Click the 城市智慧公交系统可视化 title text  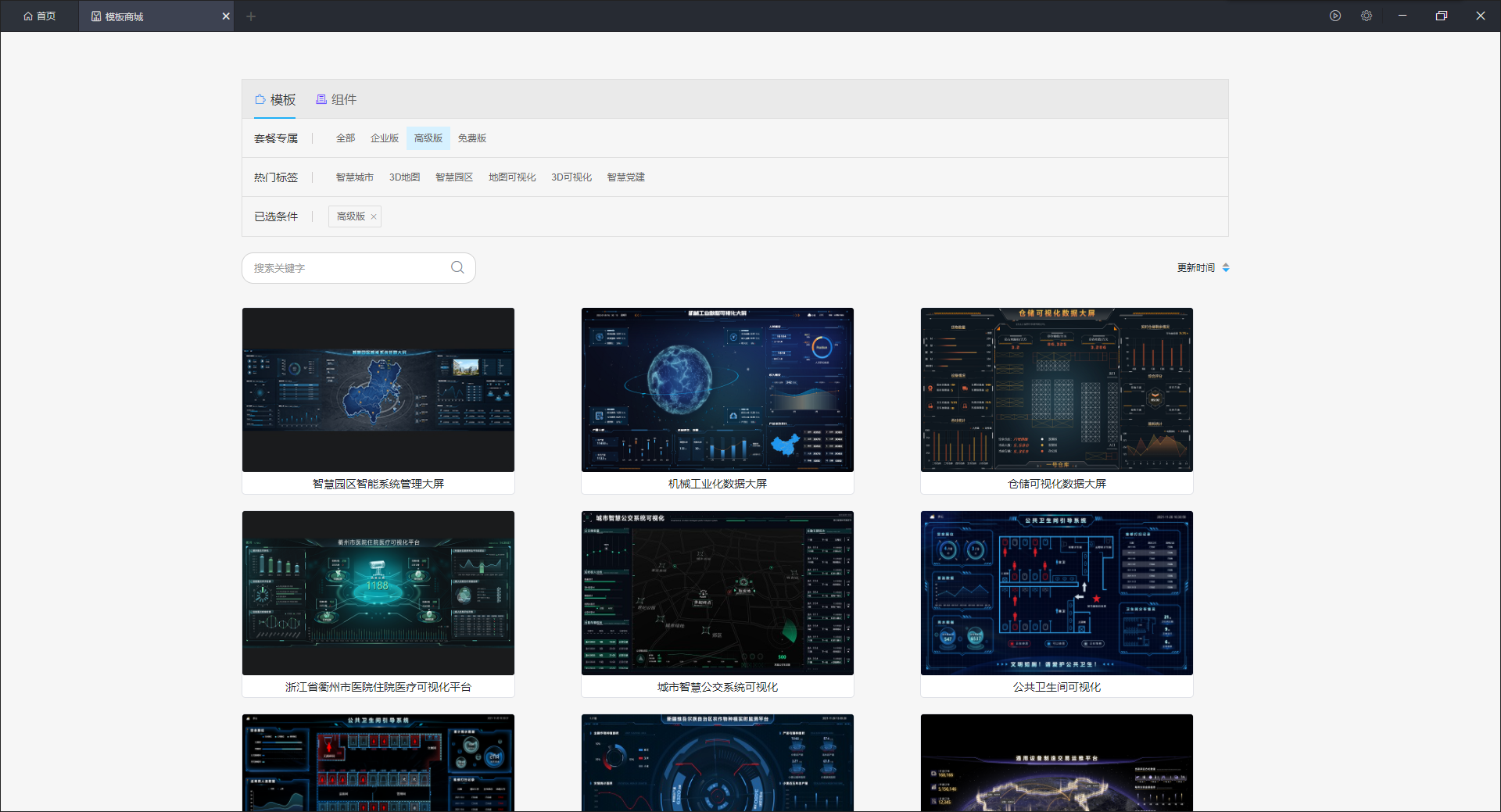coord(718,687)
